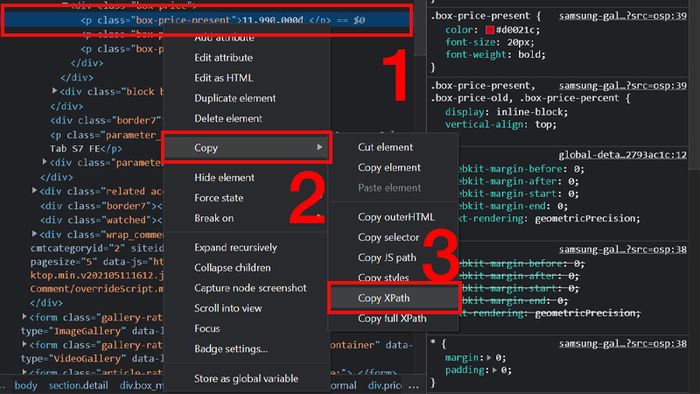
Task: Click the display: inline-block declaration
Action: 506,112
